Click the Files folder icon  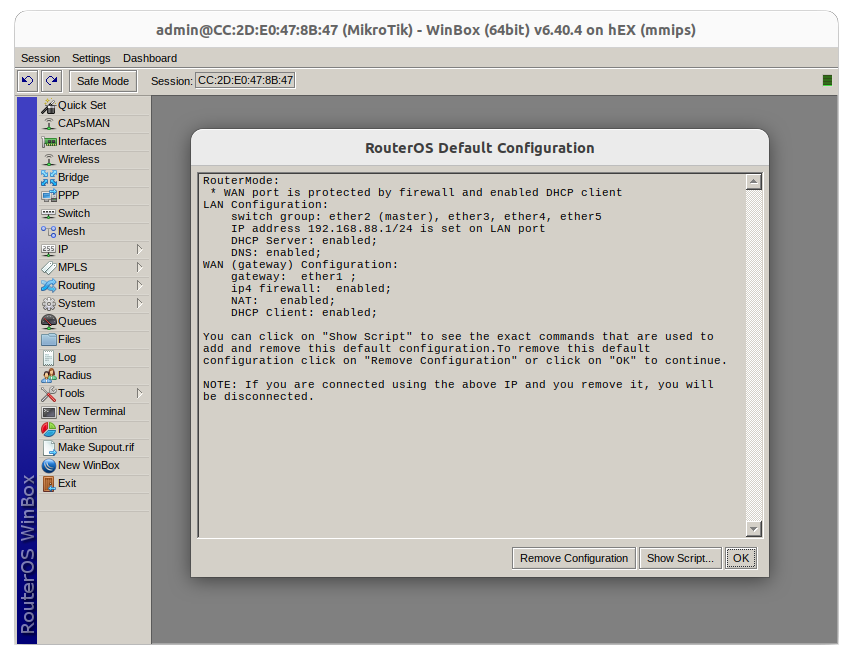tap(49, 340)
